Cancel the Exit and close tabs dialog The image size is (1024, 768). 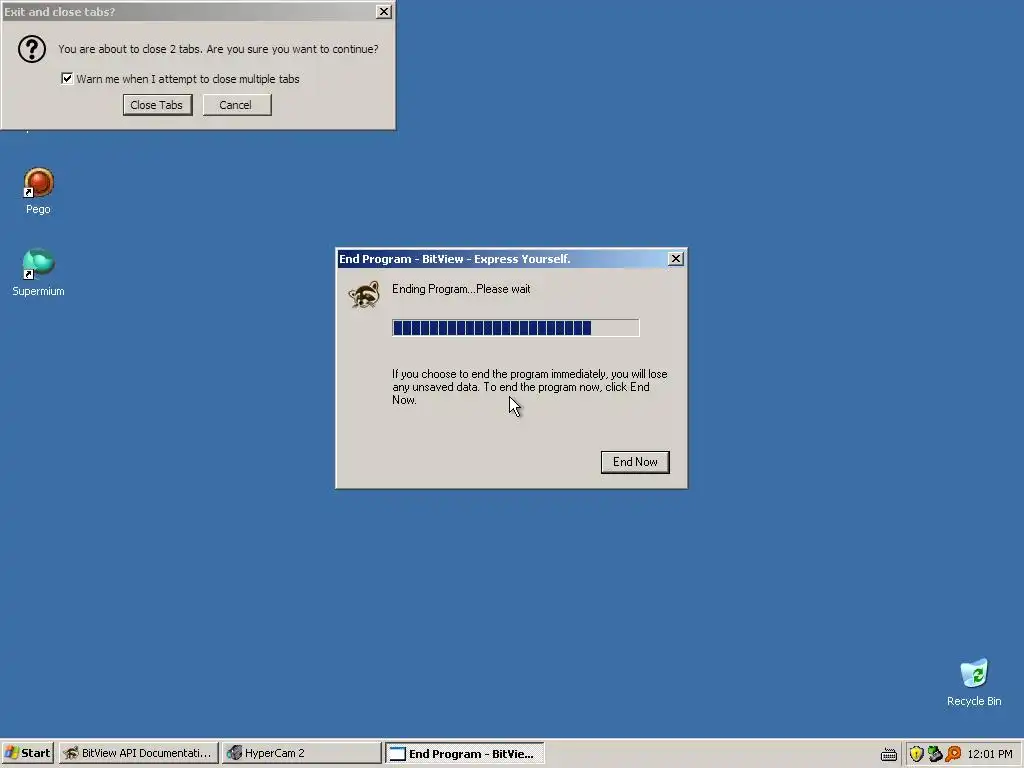click(236, 105)
